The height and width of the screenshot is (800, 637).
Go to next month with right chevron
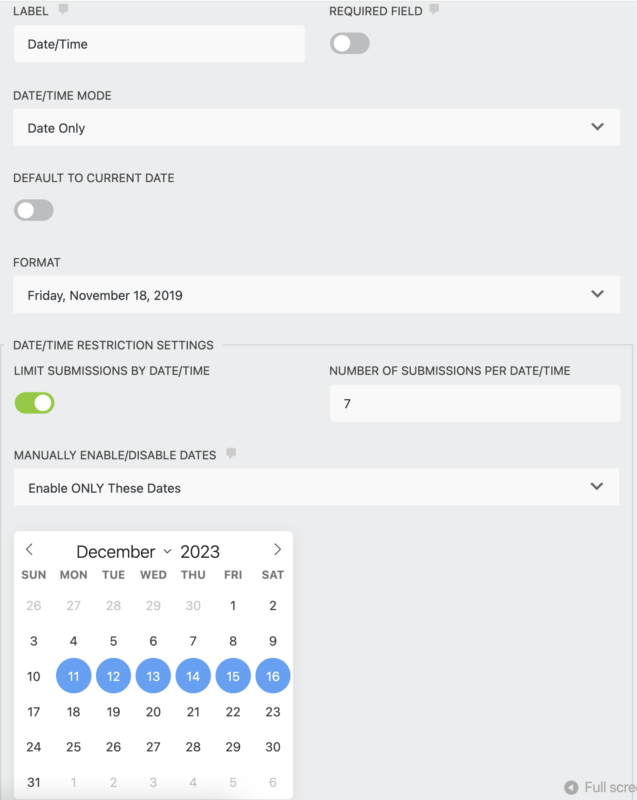pos(277,549)
